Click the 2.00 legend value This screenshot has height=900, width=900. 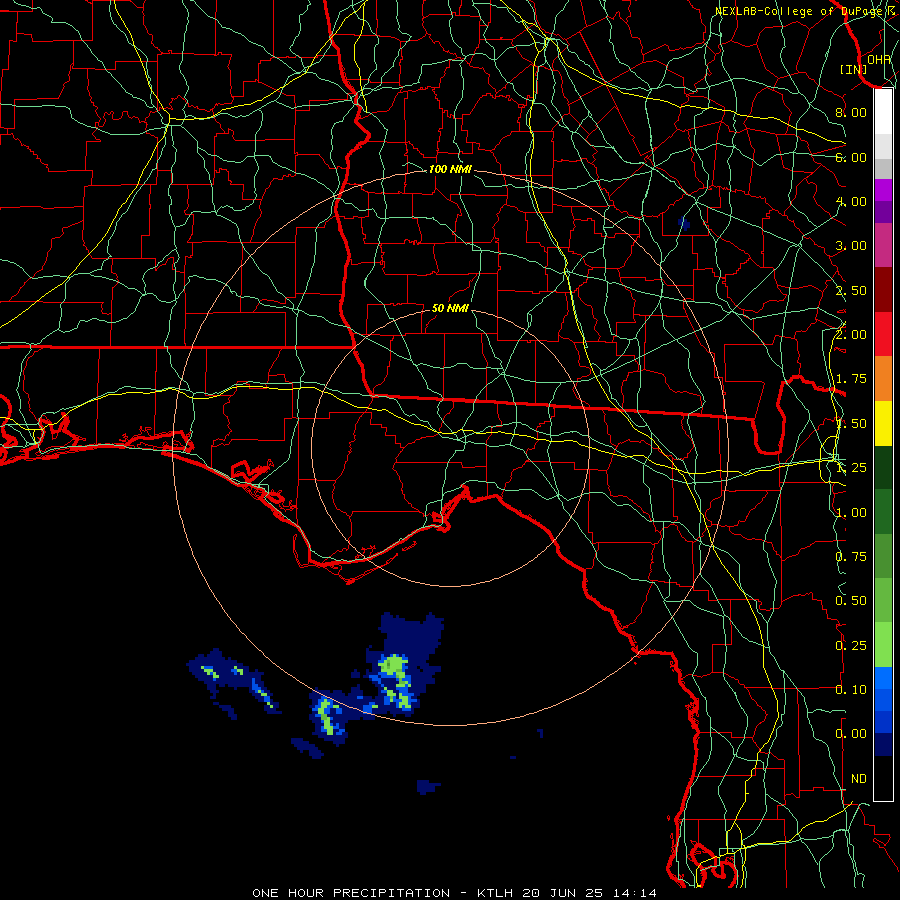point(851,335)
